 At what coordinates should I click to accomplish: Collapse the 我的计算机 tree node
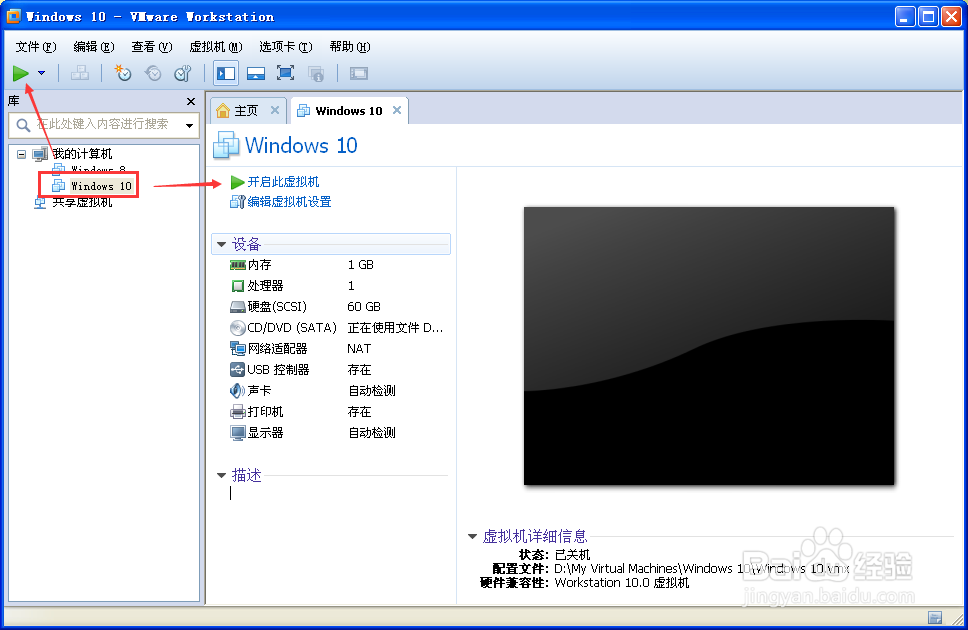pyautogui.click(x=22, y=154)
